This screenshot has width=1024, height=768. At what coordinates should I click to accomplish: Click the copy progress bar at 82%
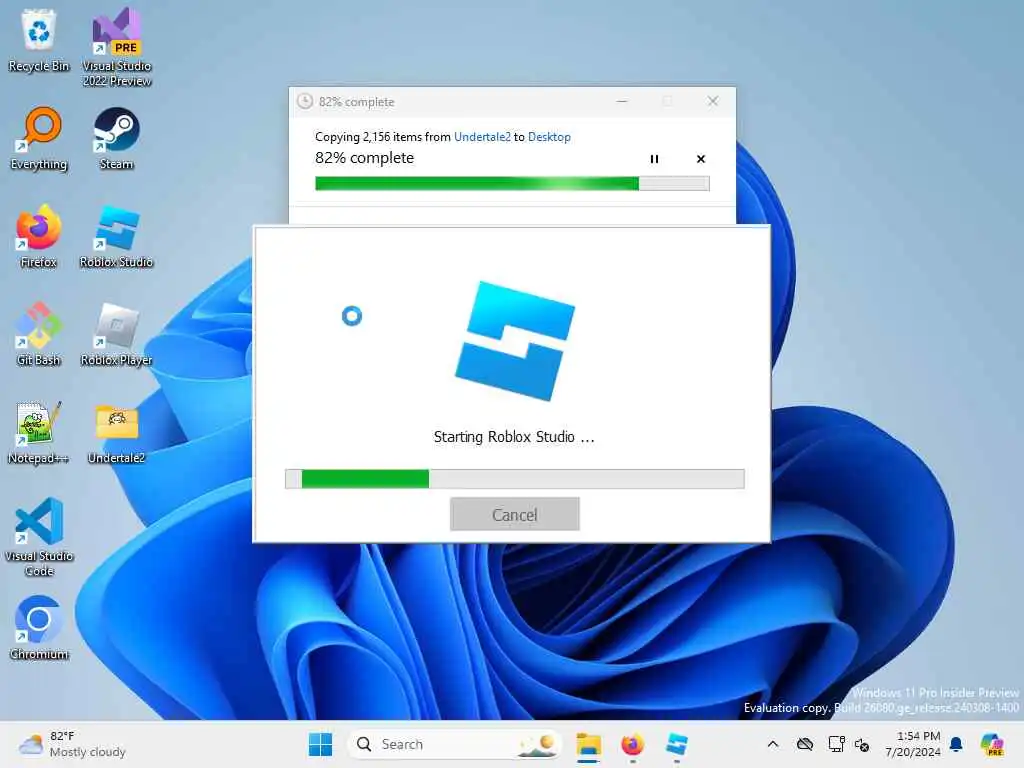[512, 184]
